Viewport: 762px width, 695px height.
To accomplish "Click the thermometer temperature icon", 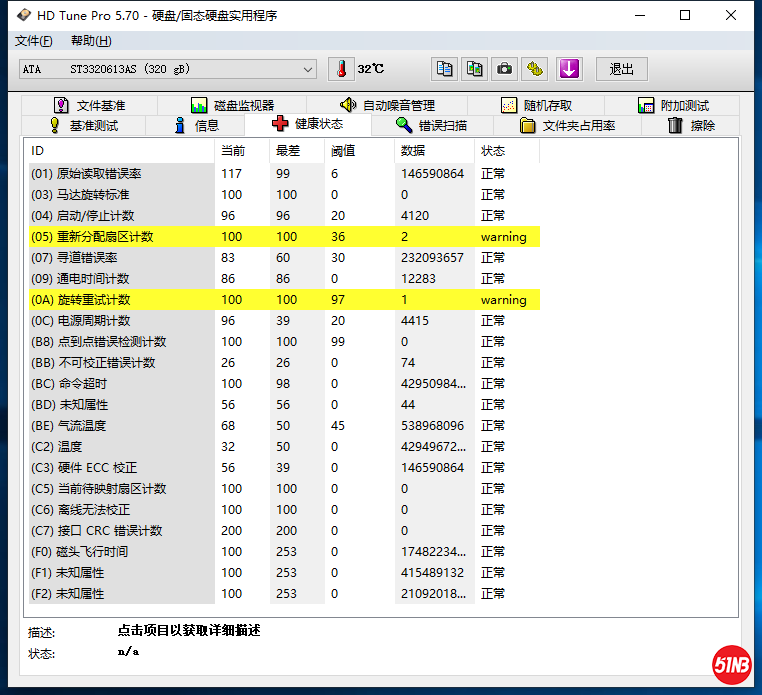I will tap(341, 69).
